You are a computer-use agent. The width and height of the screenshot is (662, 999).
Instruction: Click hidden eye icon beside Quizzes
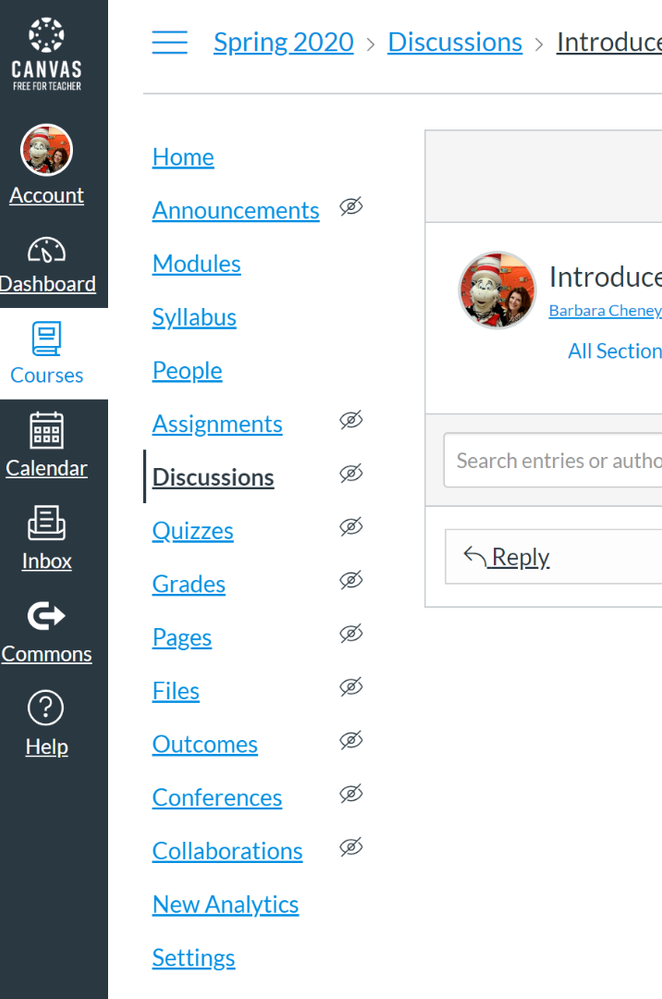(351, 527)
